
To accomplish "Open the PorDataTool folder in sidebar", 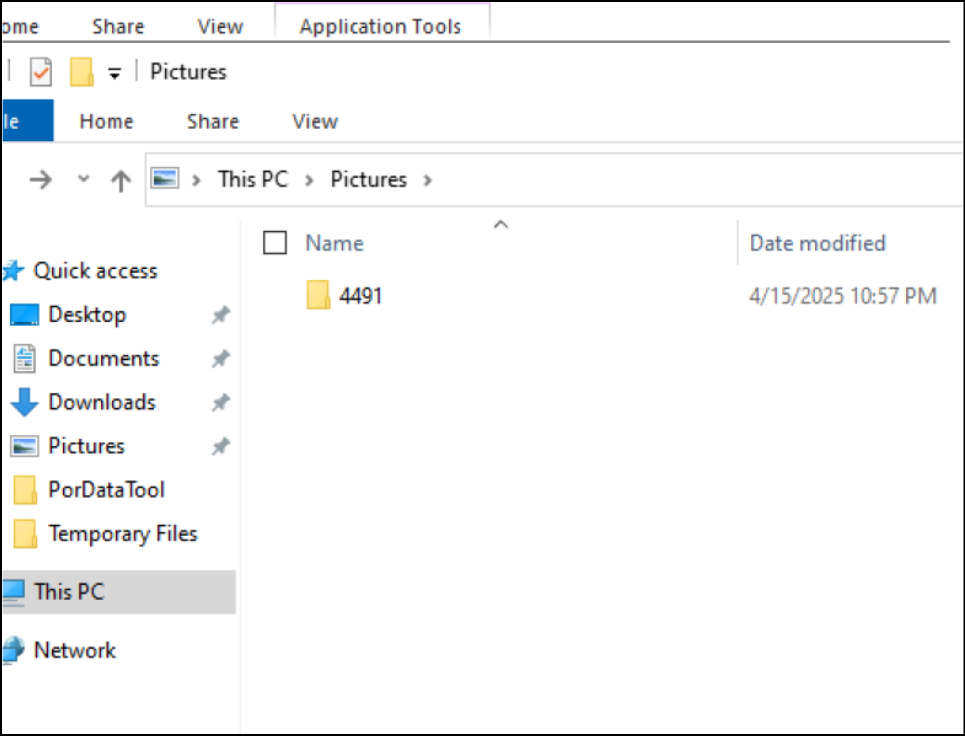I will (106, 490).
